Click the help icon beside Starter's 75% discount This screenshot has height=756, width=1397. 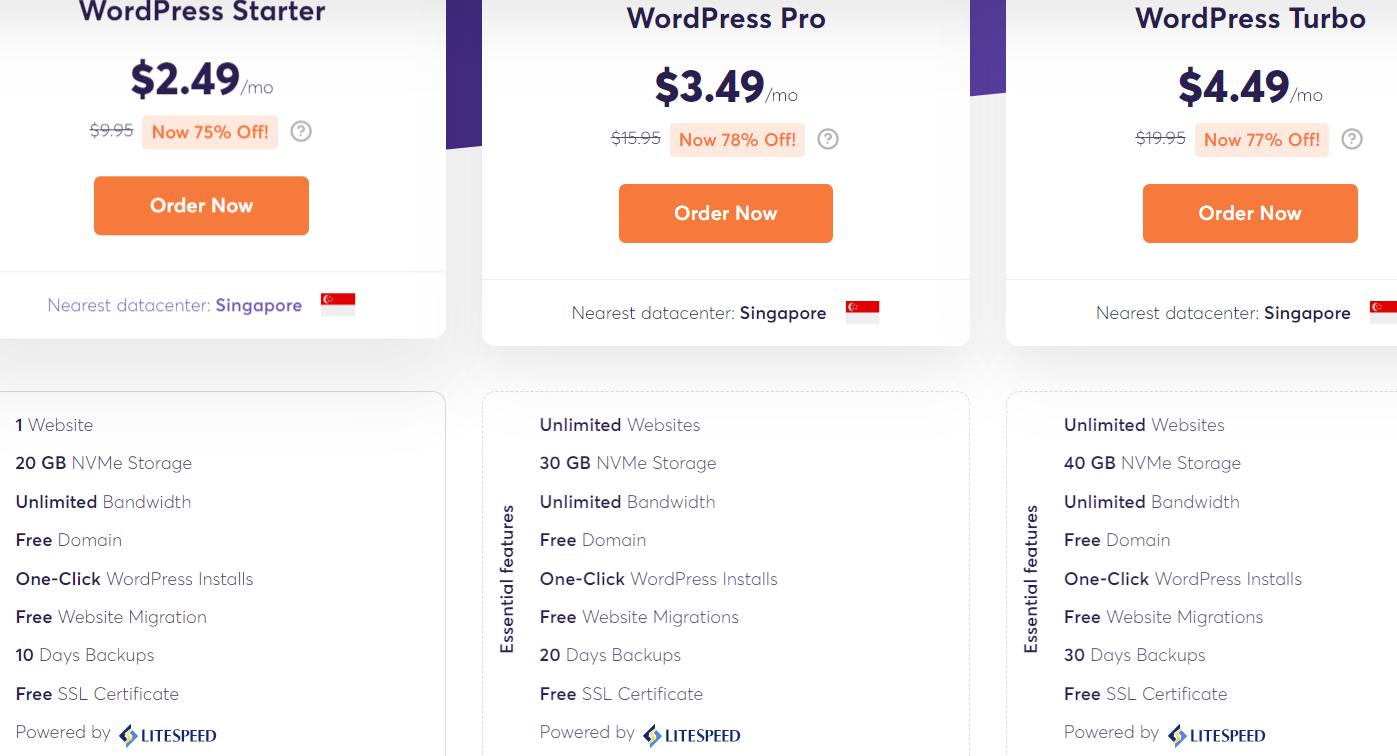[301, 131]
